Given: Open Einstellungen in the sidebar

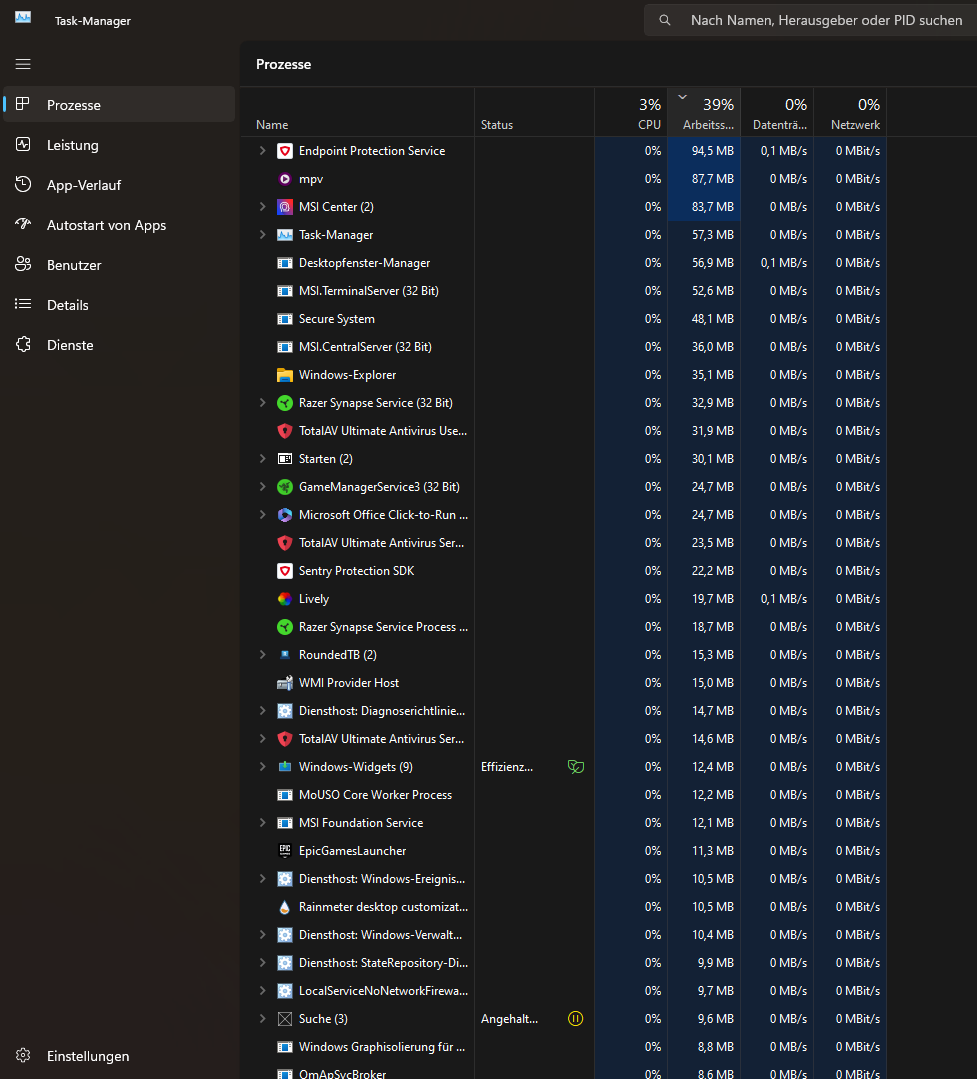Looking at the screenshot, I should [x=119, y=1056].
